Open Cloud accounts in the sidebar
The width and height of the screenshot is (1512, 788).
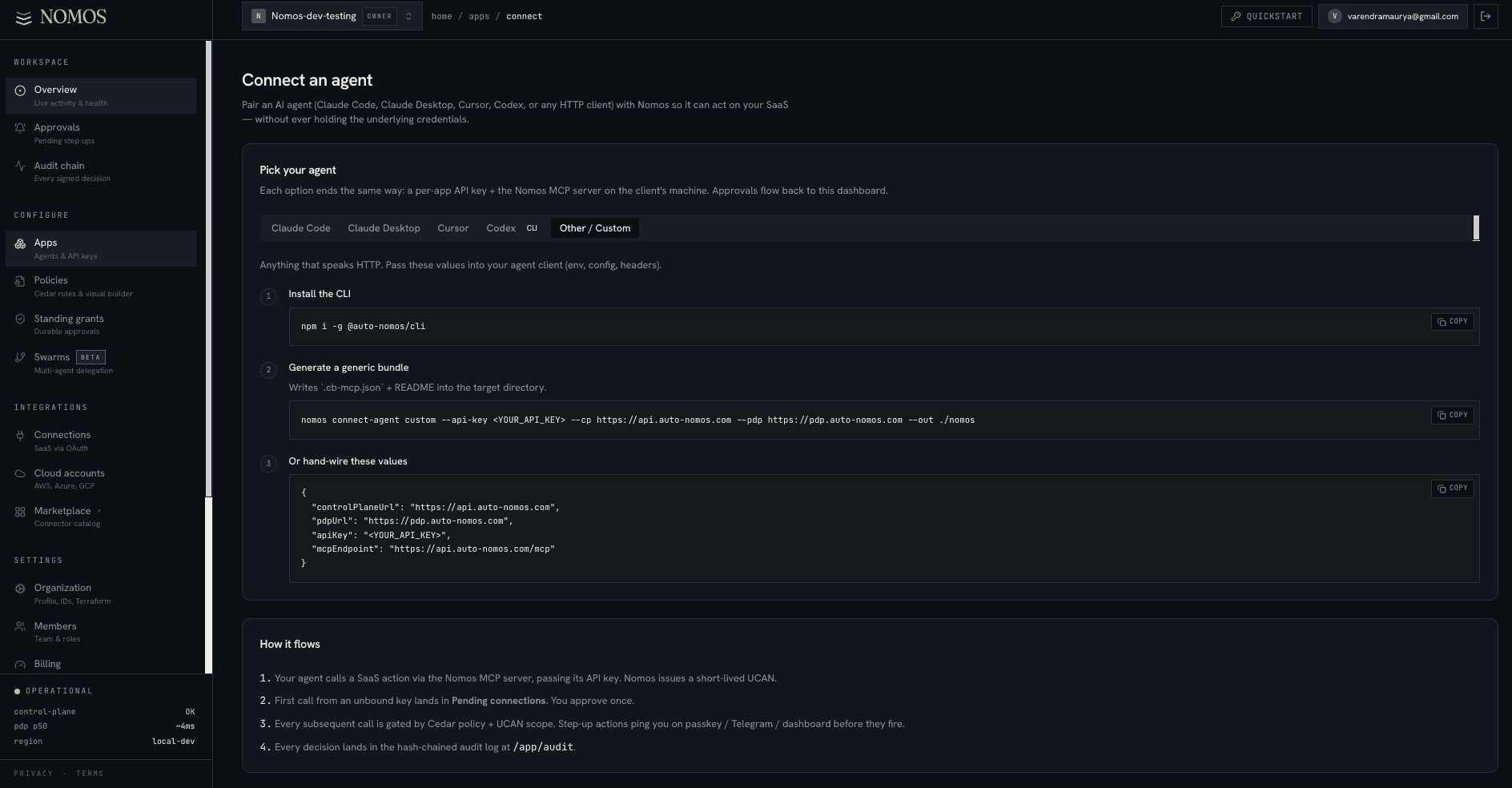tap(101, 479)
